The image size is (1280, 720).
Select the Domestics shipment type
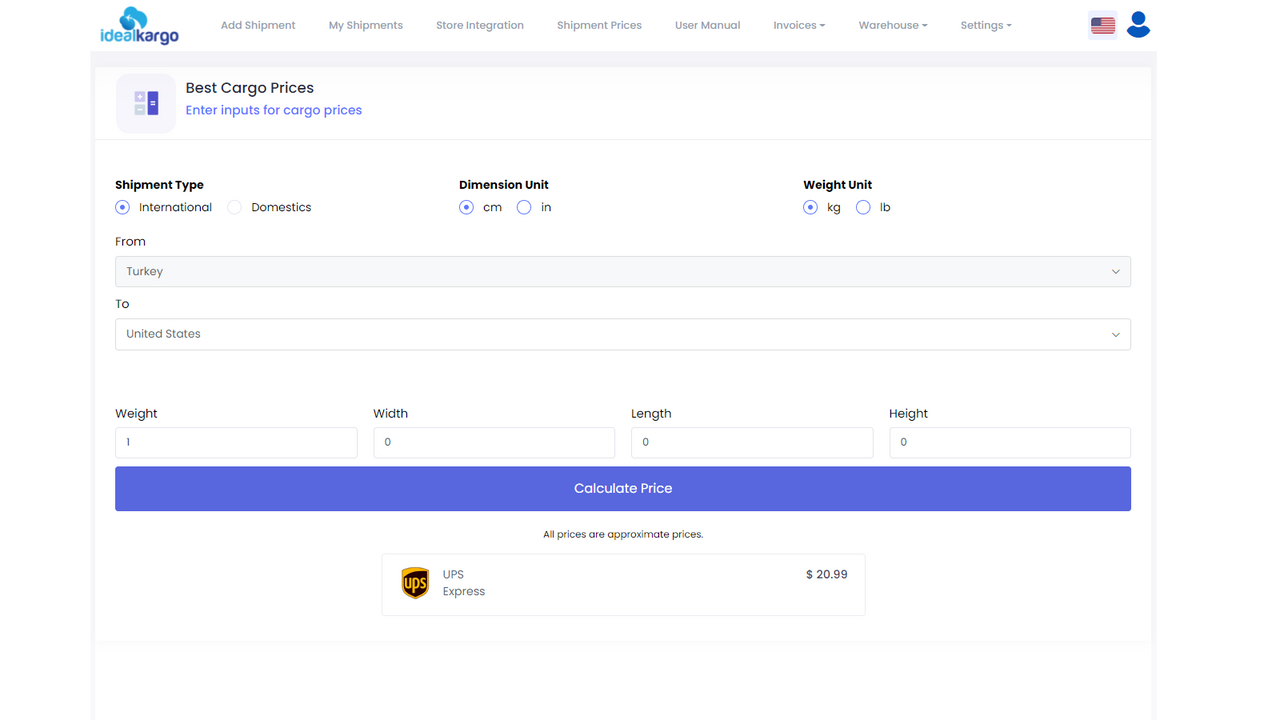(234, 207)
